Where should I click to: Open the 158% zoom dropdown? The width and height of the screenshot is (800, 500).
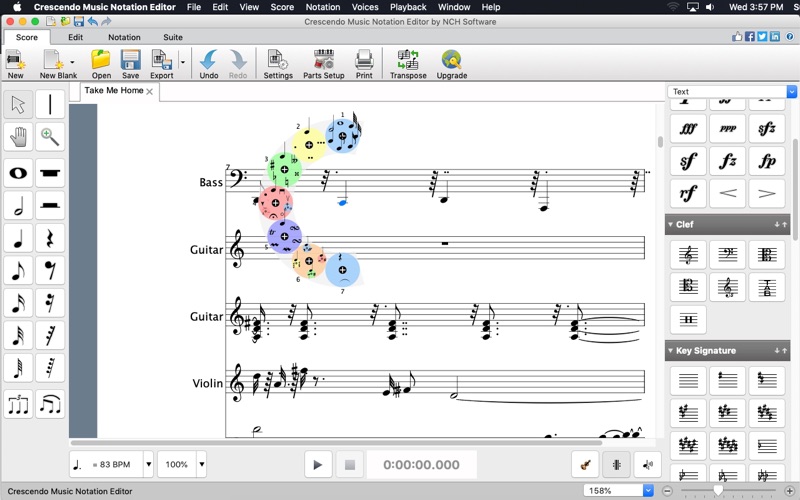tap(648, 491)
